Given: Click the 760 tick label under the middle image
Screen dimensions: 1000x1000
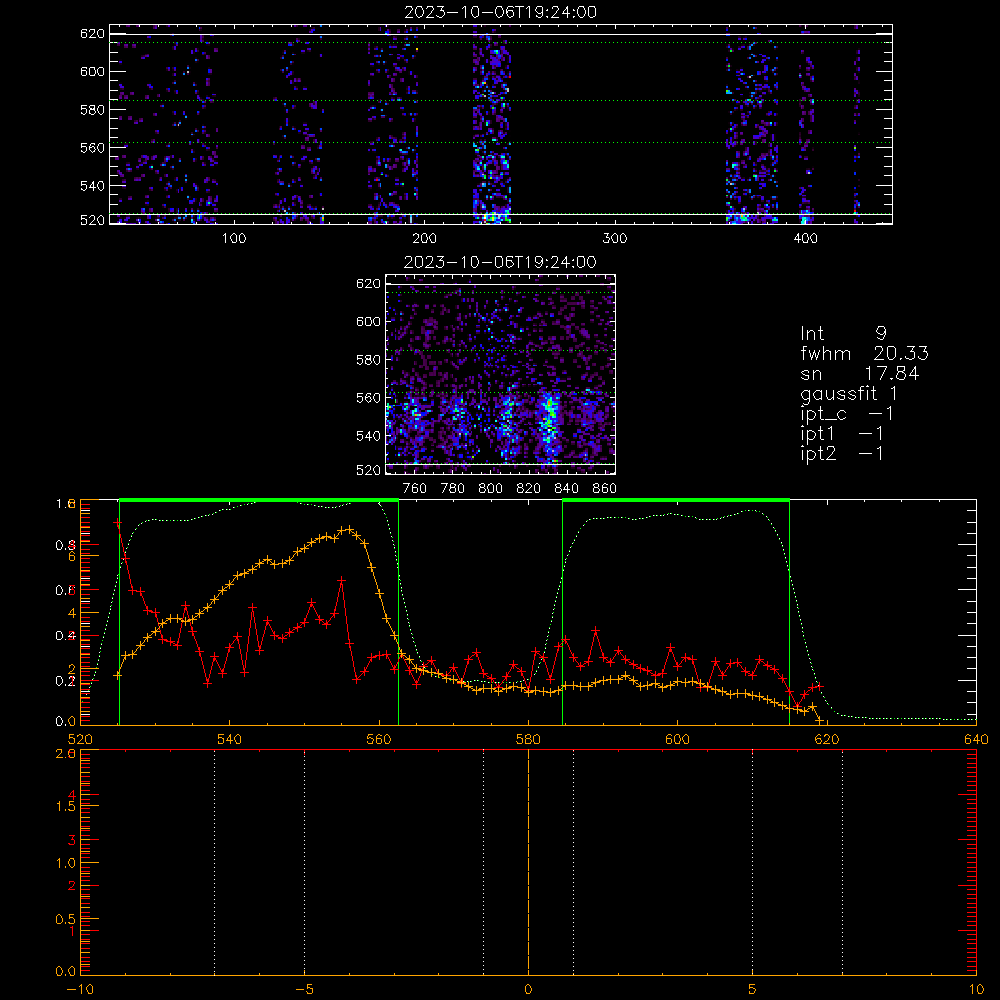Looking at the screenshot, I should tap(415, 489).
